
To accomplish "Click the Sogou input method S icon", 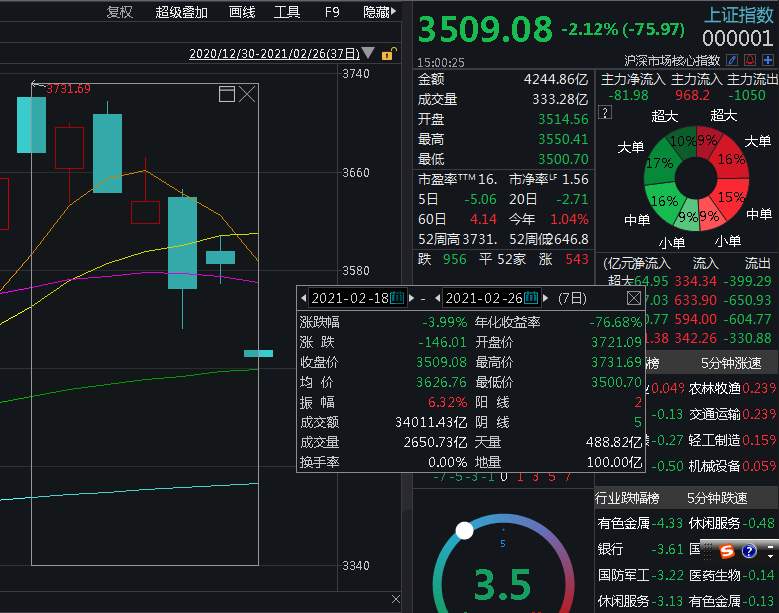I will [727, 550].
